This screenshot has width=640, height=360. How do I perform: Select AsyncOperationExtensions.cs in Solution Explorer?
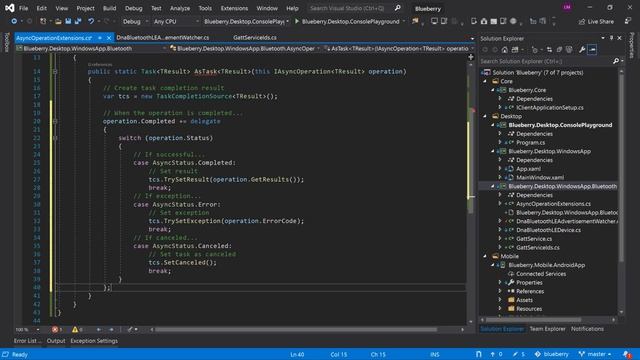tap(553, 204)
